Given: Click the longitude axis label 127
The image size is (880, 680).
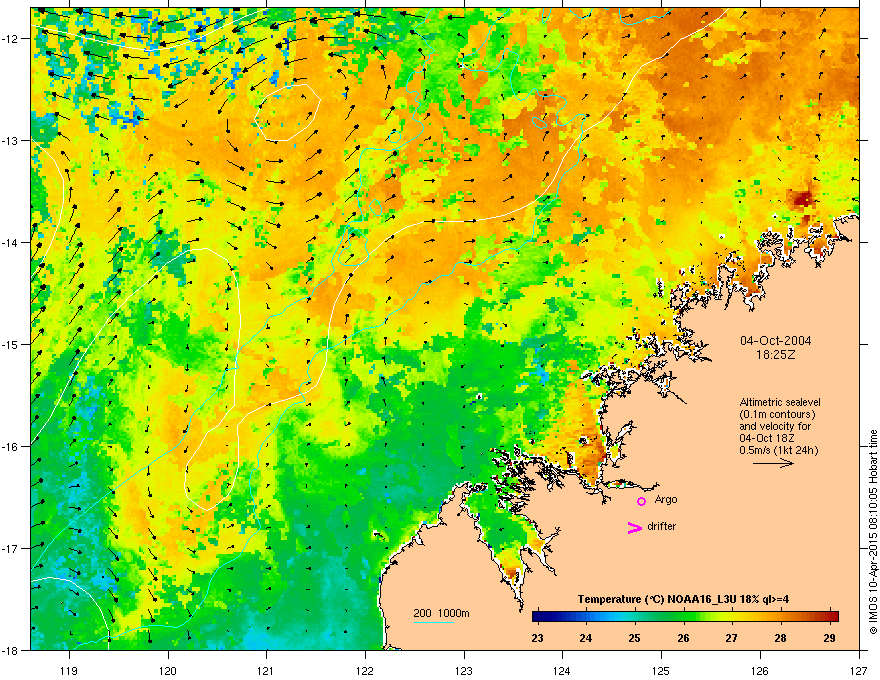Looking at the screenshot, I should pos(859,670).
